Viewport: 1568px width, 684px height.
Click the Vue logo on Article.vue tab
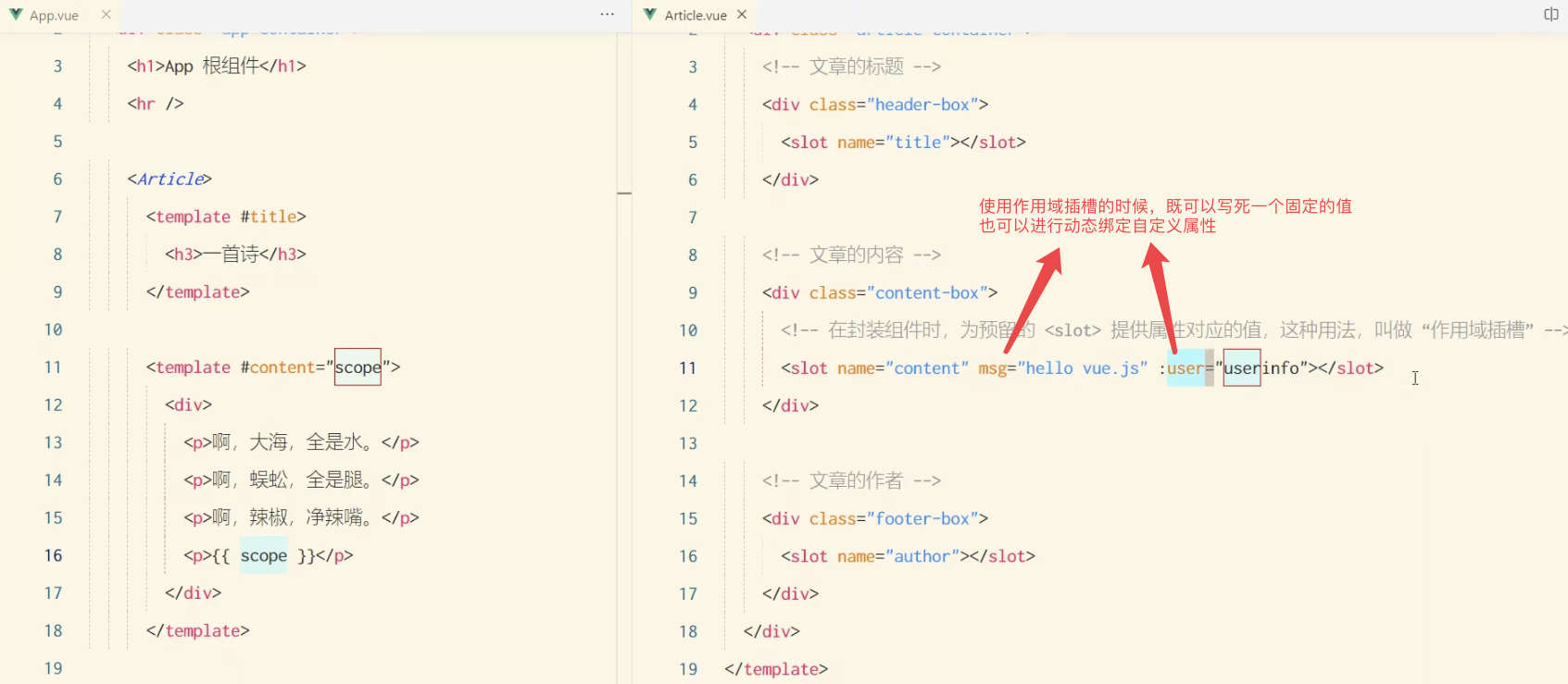pos(650,15)
